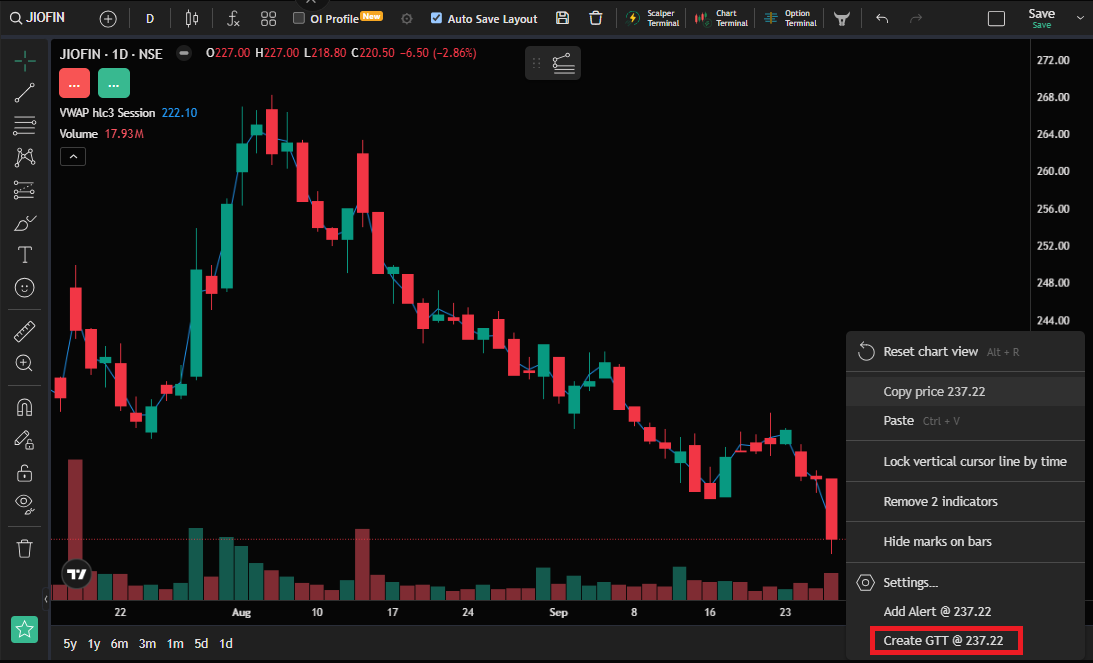Screen dimensions: 1093x663
Task: Select the forecasting position tool
Action: [25, 190]
